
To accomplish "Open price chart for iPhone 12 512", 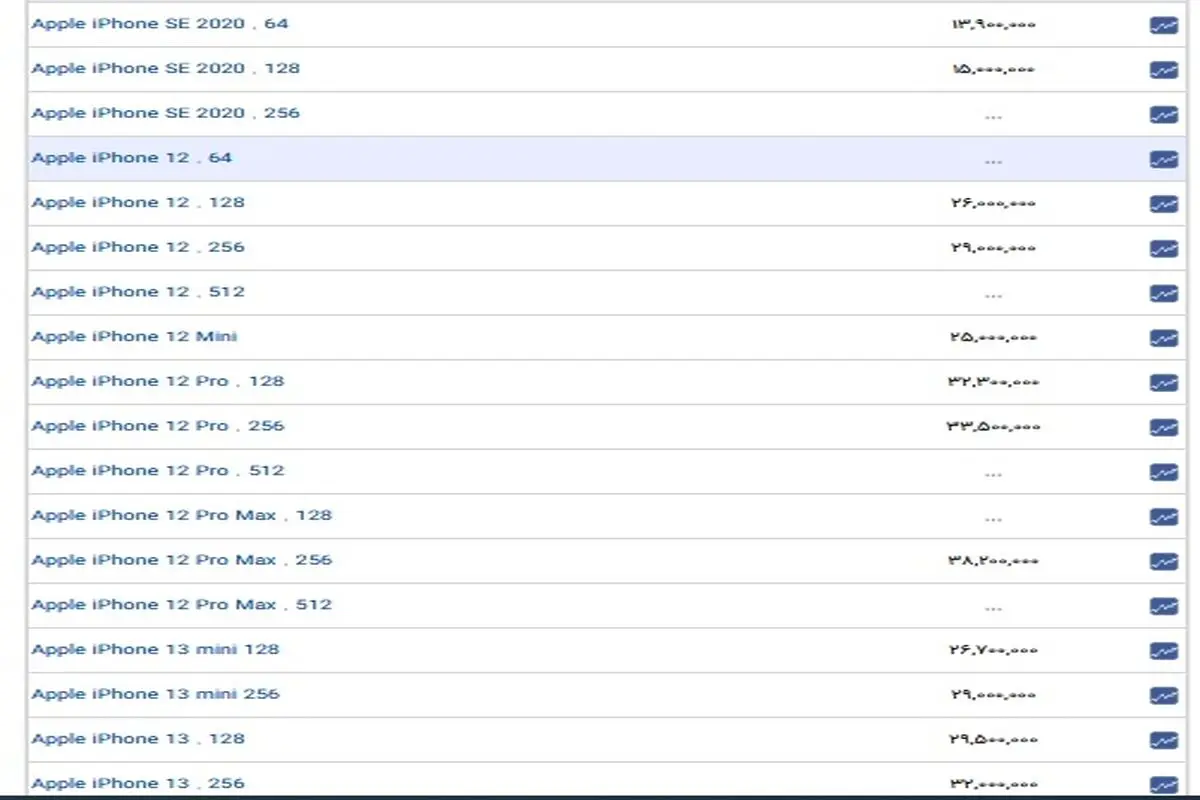I will pos(1163,293).
